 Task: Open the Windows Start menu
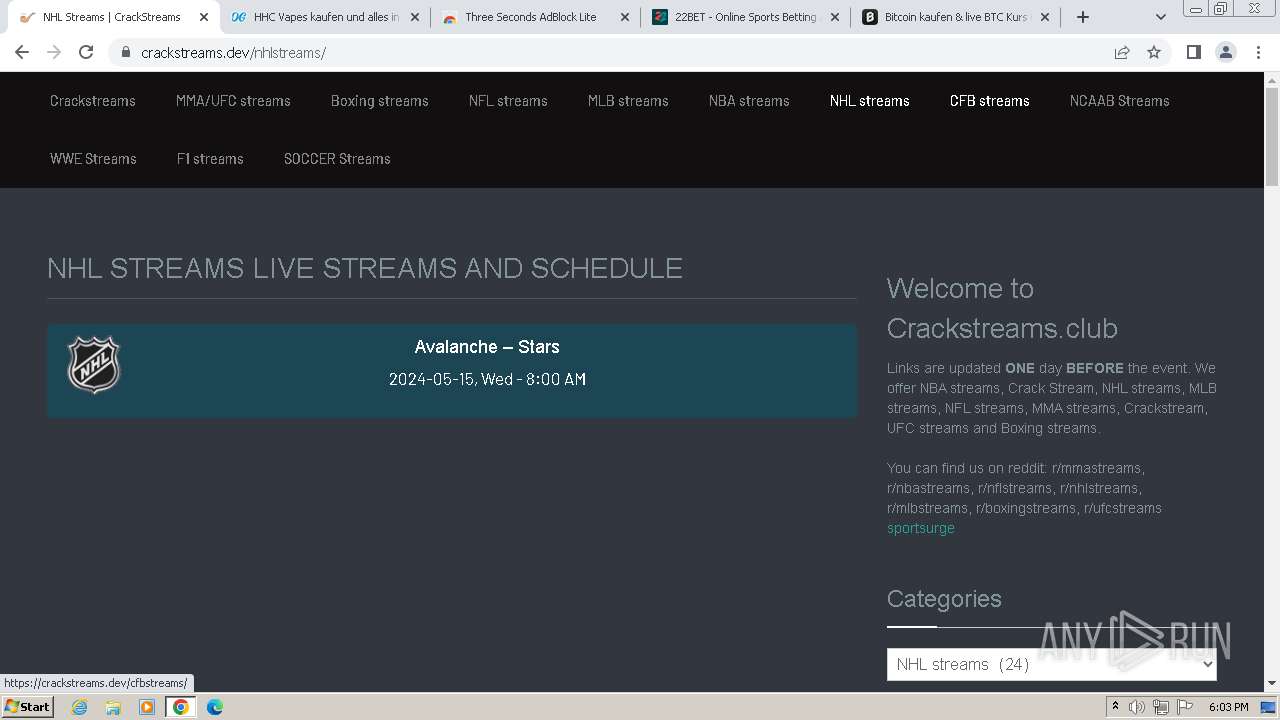click(28, 707)
